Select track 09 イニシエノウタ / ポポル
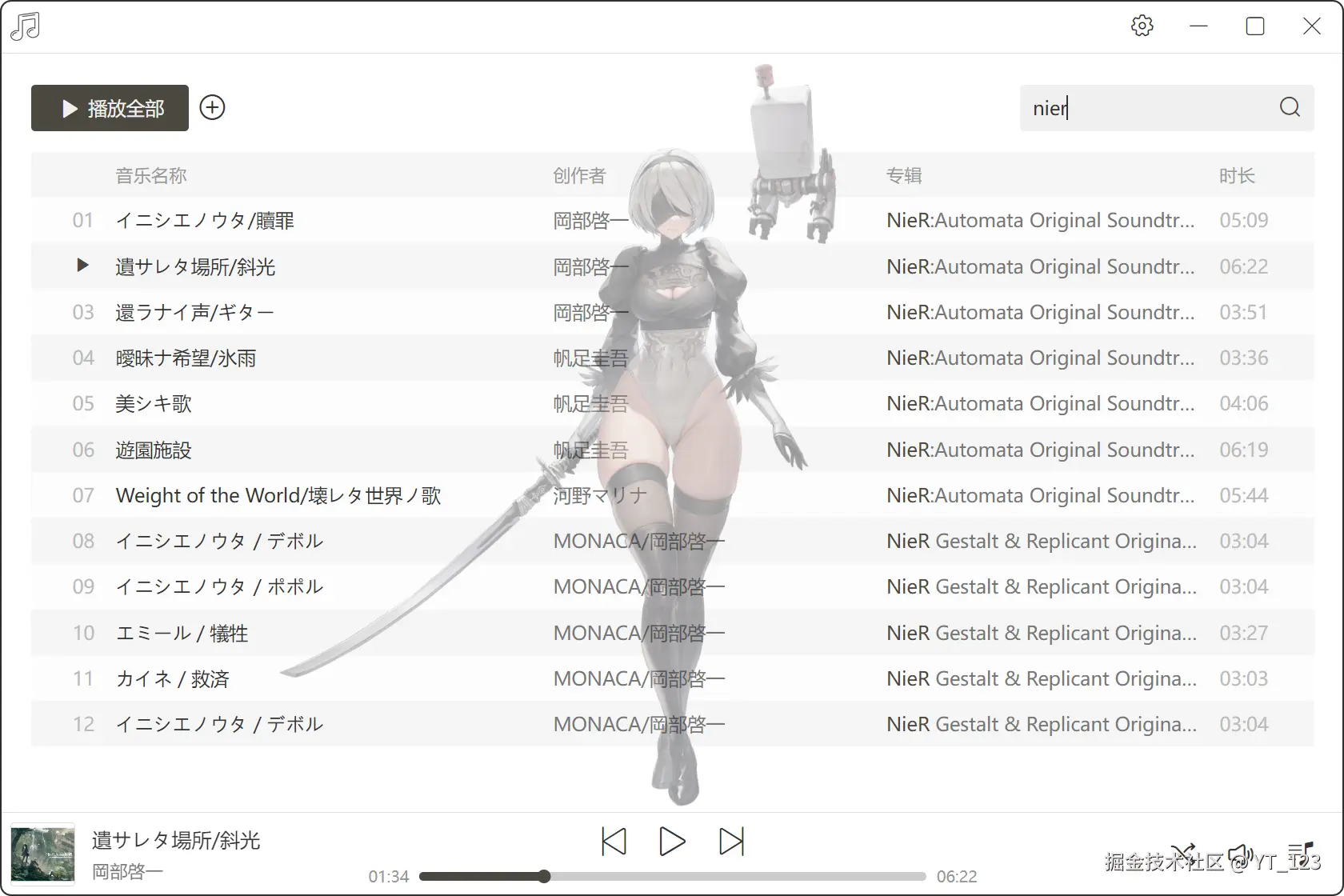The height and width of the screenshot is (896, 1344). tap(672, 586)
